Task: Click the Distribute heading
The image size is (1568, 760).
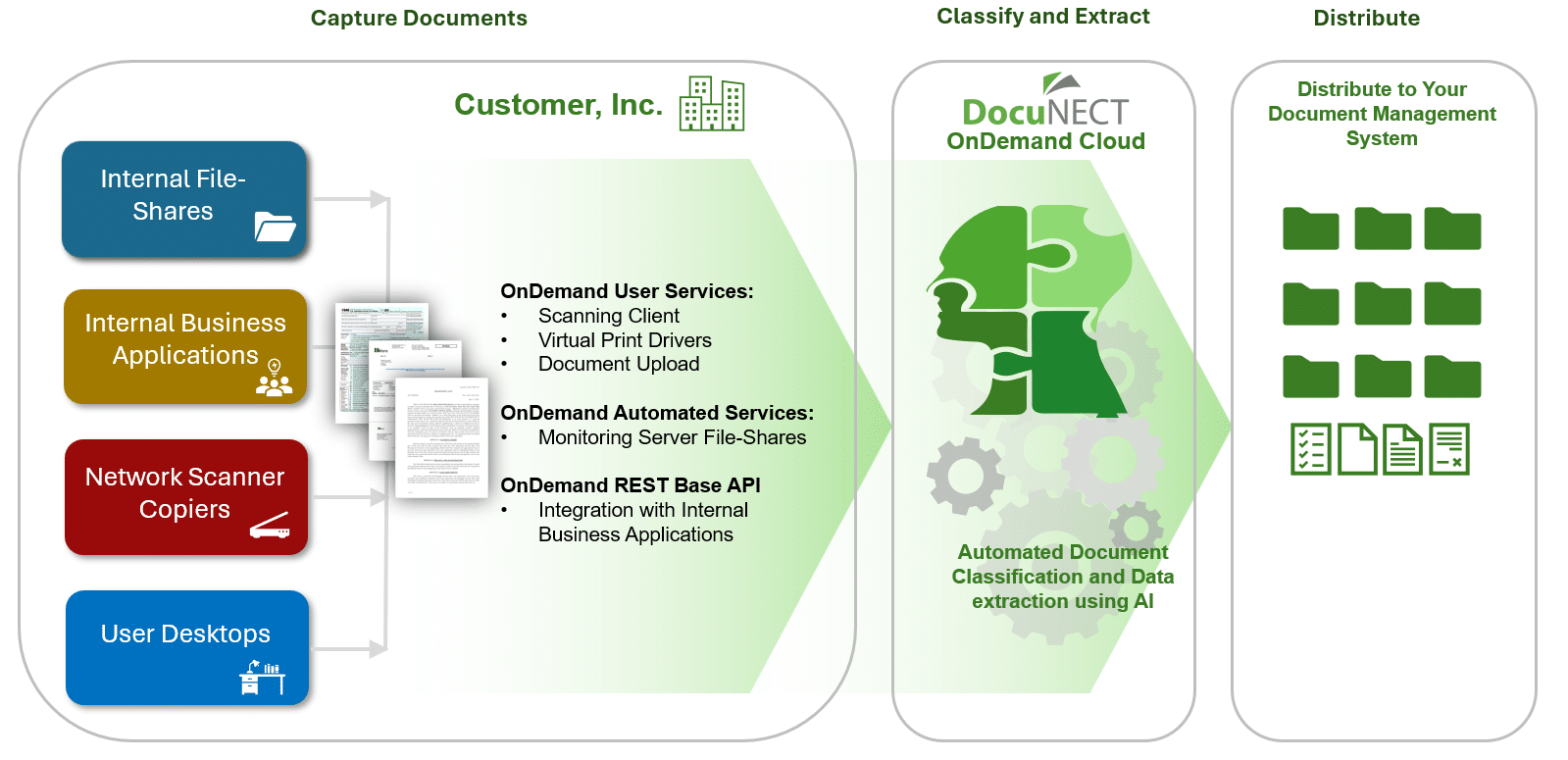Action: 1366,18
